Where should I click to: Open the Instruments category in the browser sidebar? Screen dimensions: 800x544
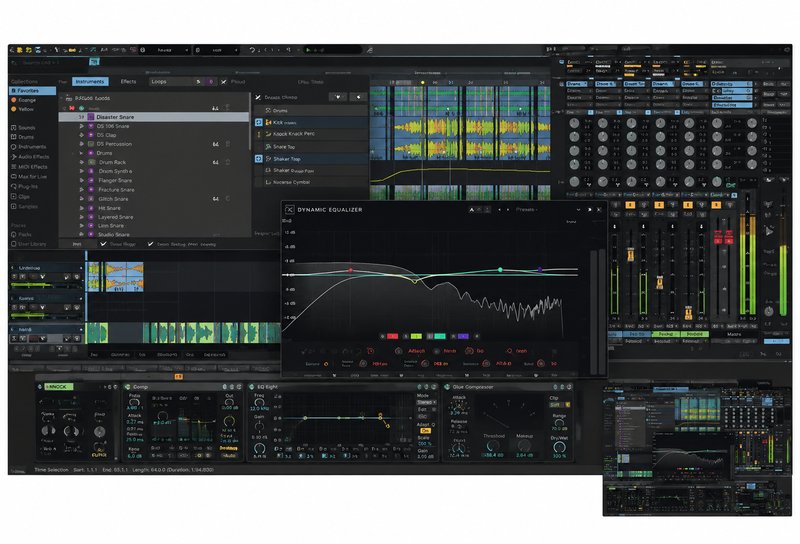29,146
